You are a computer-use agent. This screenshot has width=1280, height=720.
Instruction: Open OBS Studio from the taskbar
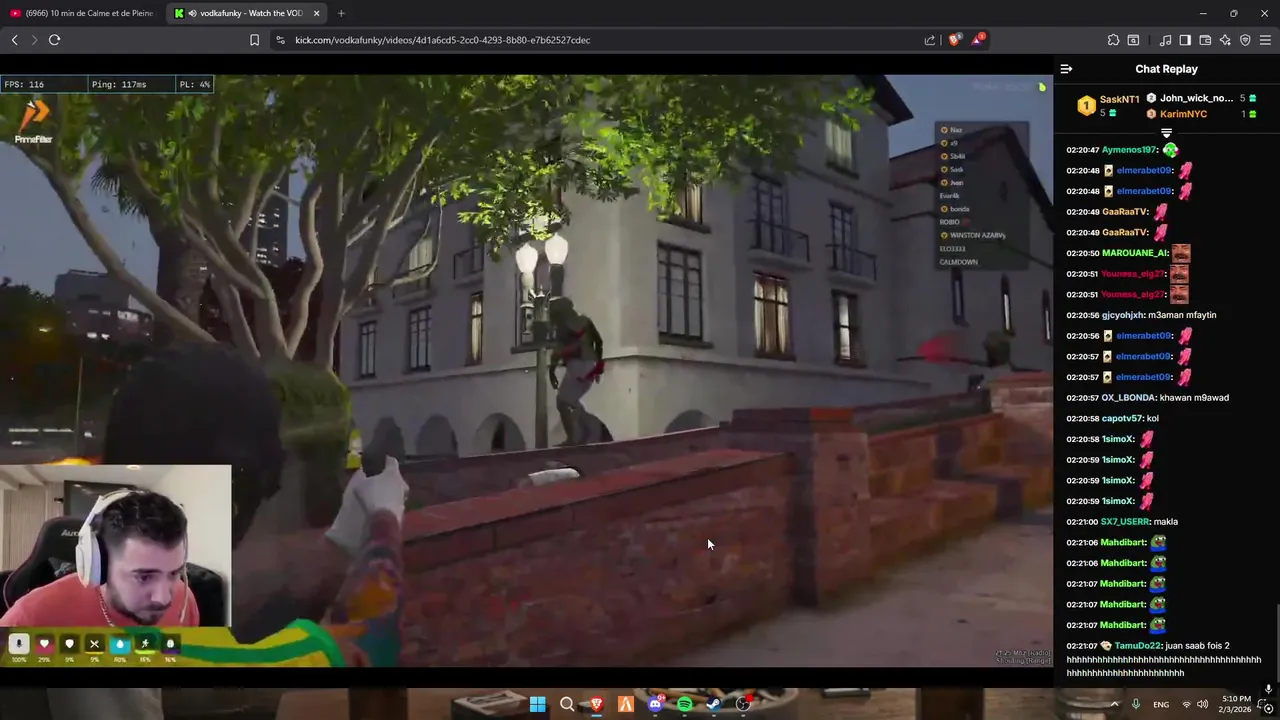click(743, 704)
